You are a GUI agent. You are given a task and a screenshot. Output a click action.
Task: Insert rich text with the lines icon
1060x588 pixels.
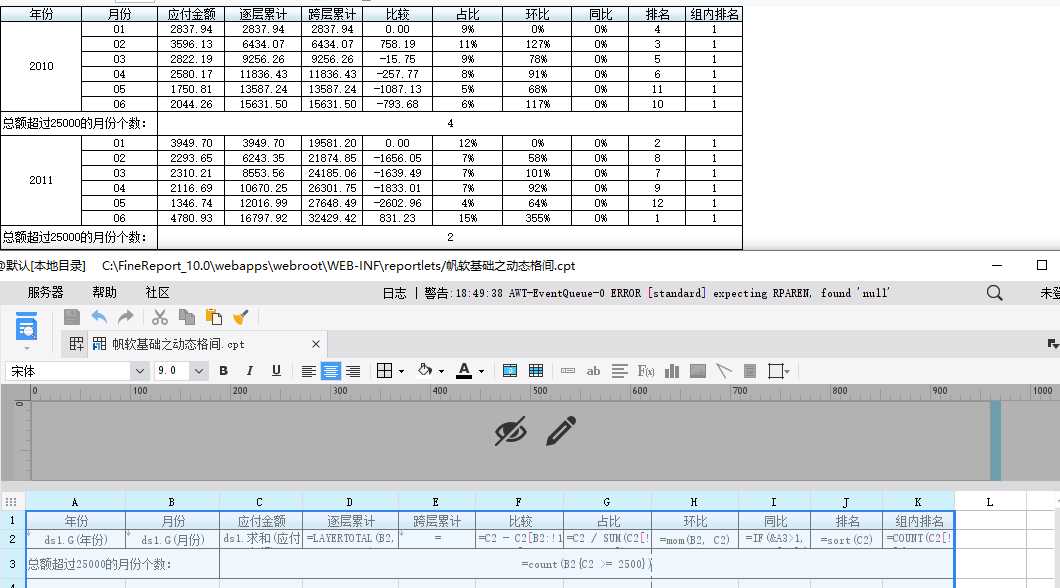619,371
